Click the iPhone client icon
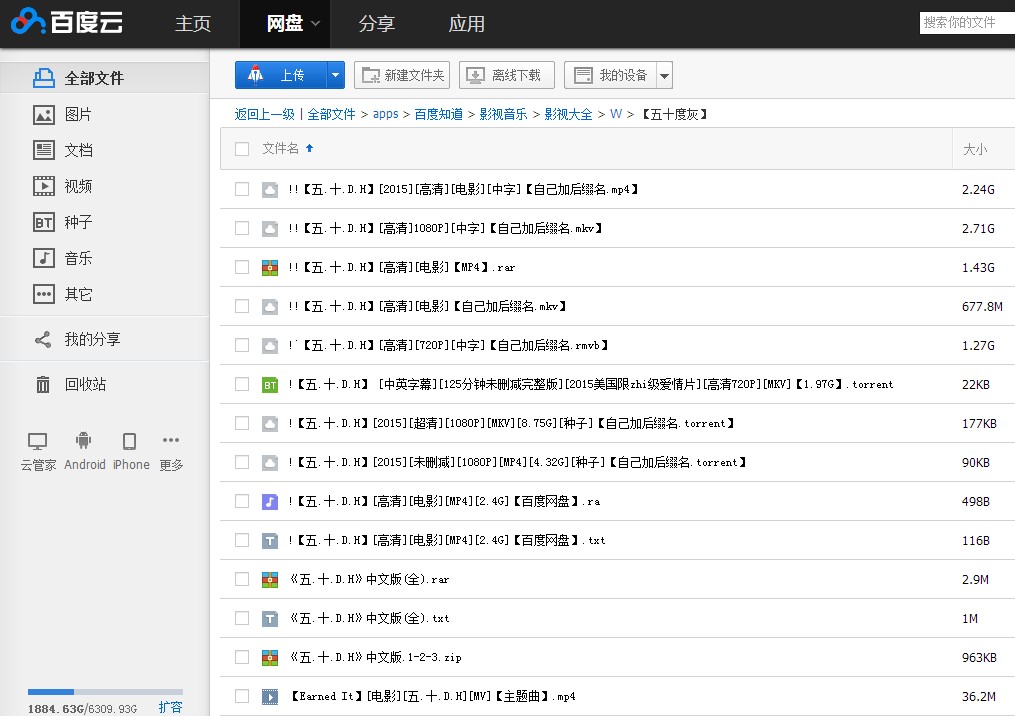The image size is (1015, 716). point(129,442)
